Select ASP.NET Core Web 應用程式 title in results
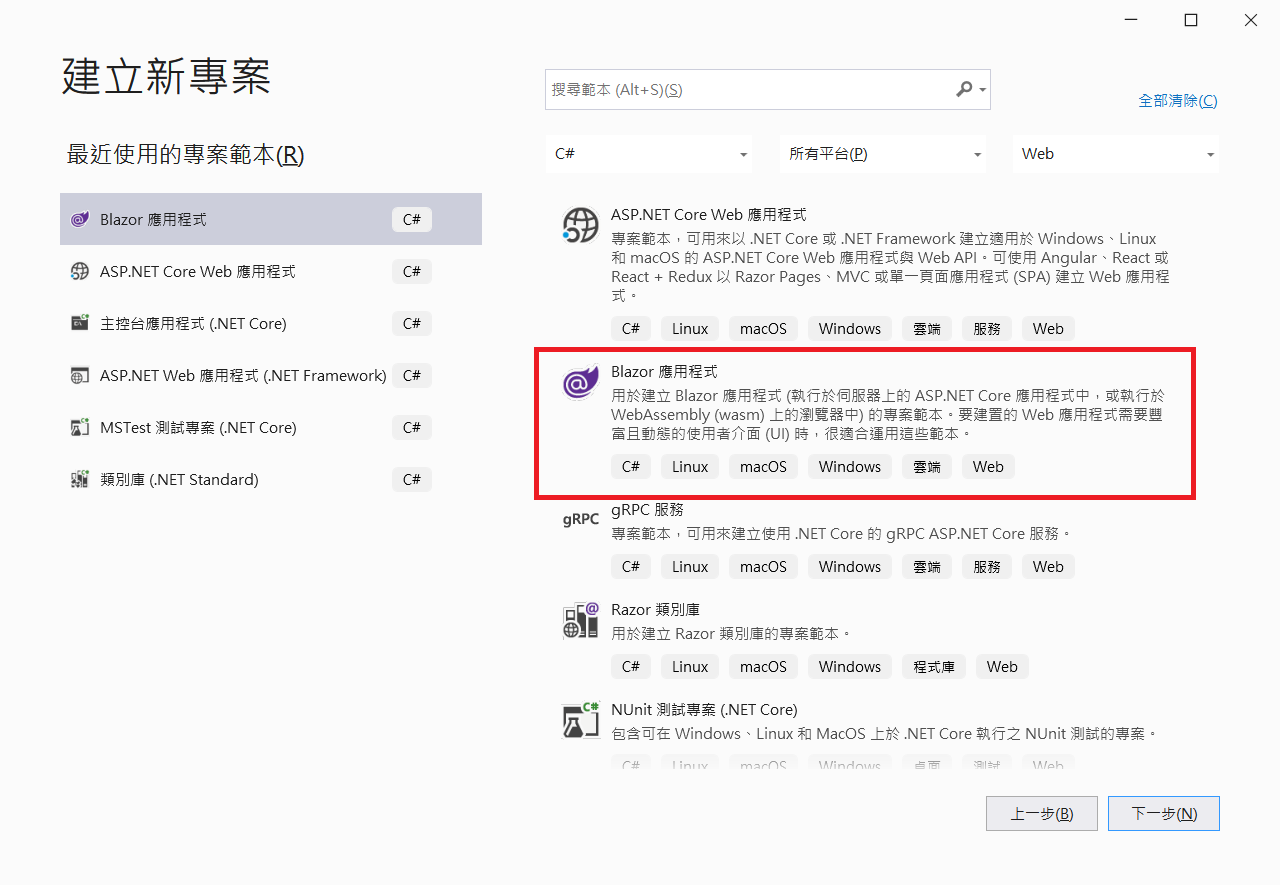Screen dimensions: 1280x885 [709, 214]
